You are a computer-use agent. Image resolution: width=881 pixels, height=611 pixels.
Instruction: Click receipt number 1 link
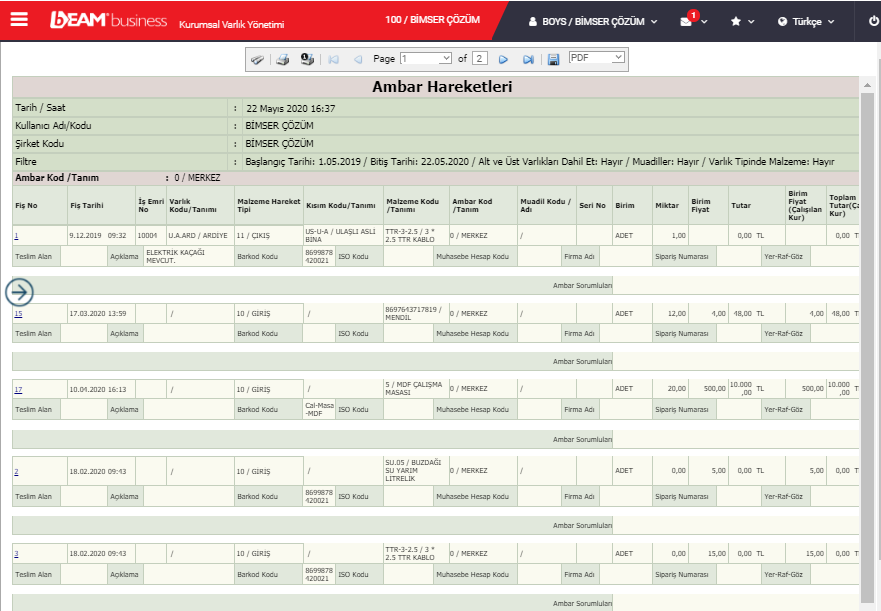(16, 236)
